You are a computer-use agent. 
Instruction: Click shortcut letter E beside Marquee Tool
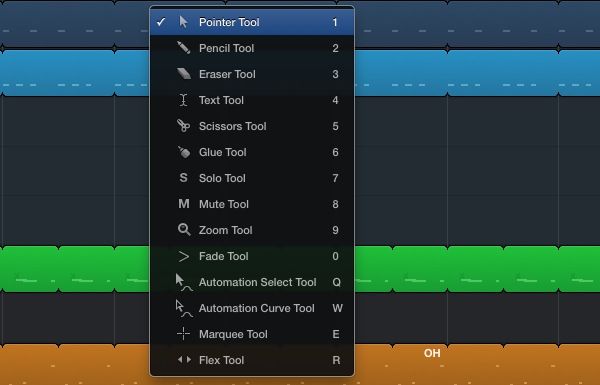[336, 334]
